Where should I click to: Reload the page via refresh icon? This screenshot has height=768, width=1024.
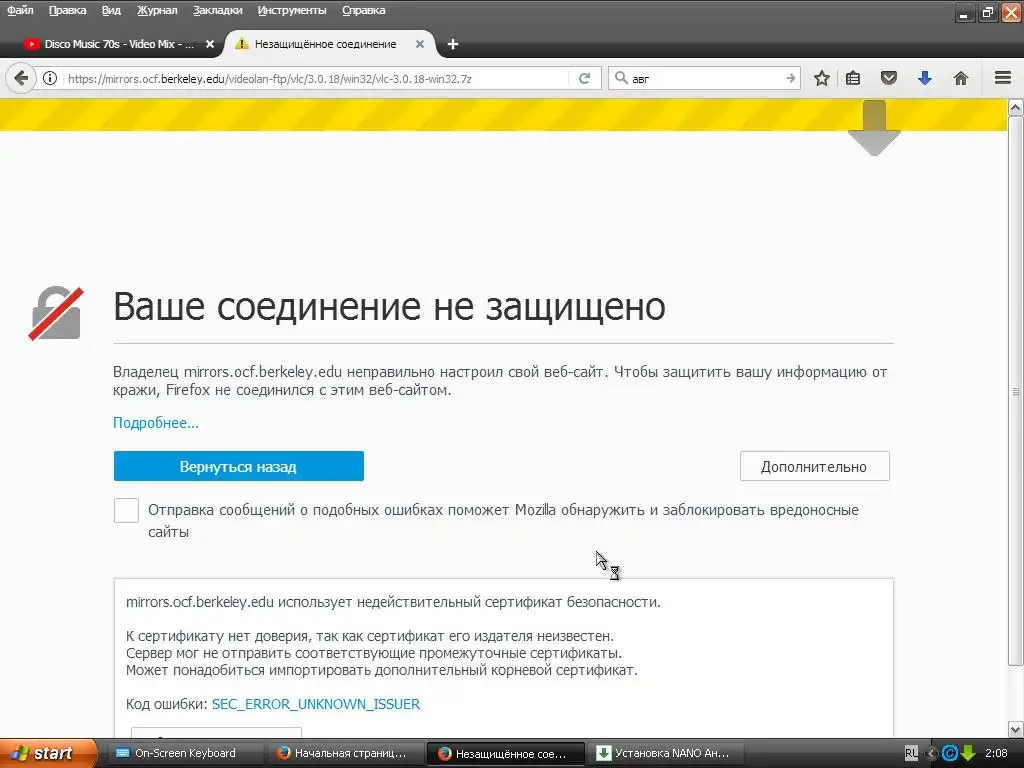click(x=584, y=78)
